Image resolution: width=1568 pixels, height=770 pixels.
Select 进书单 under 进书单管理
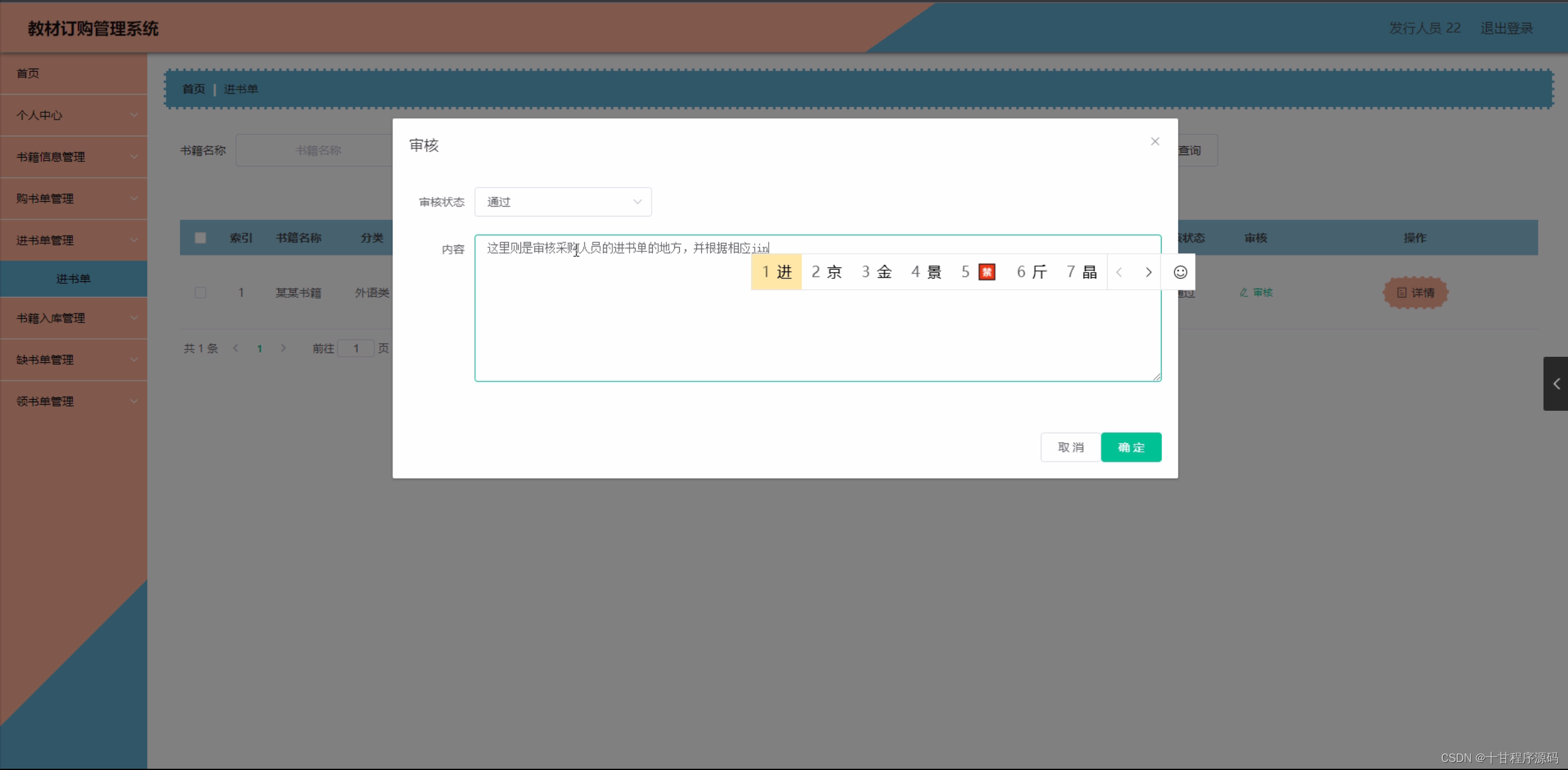pos(74,278)
